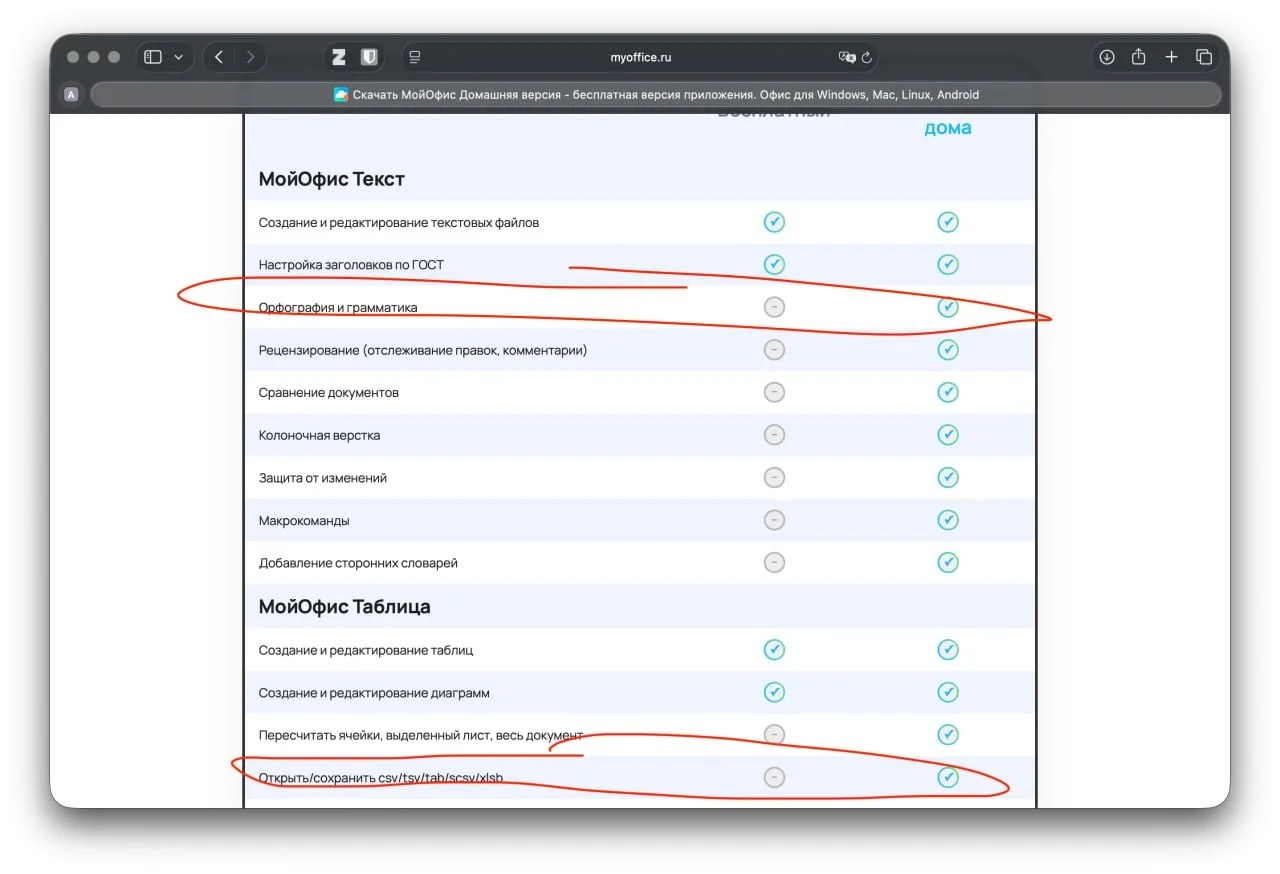Toggle the Safari sidebar button
The image size is (1280, 874).
(153, 57)
